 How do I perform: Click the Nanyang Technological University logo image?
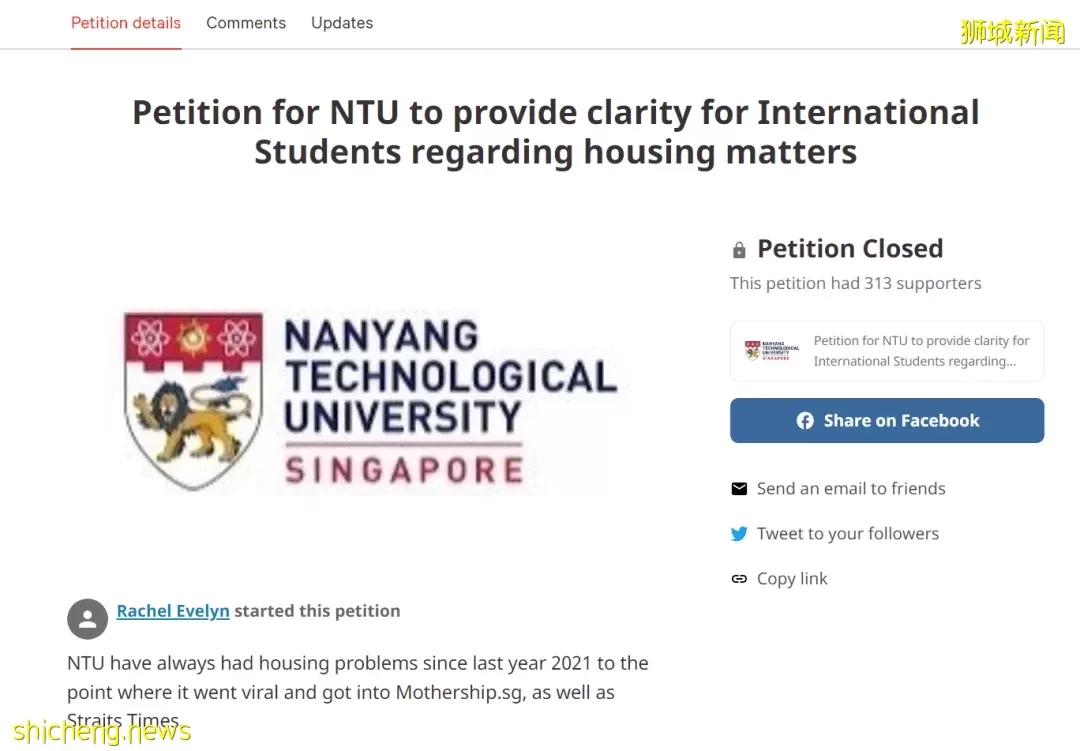pos(372,402)
